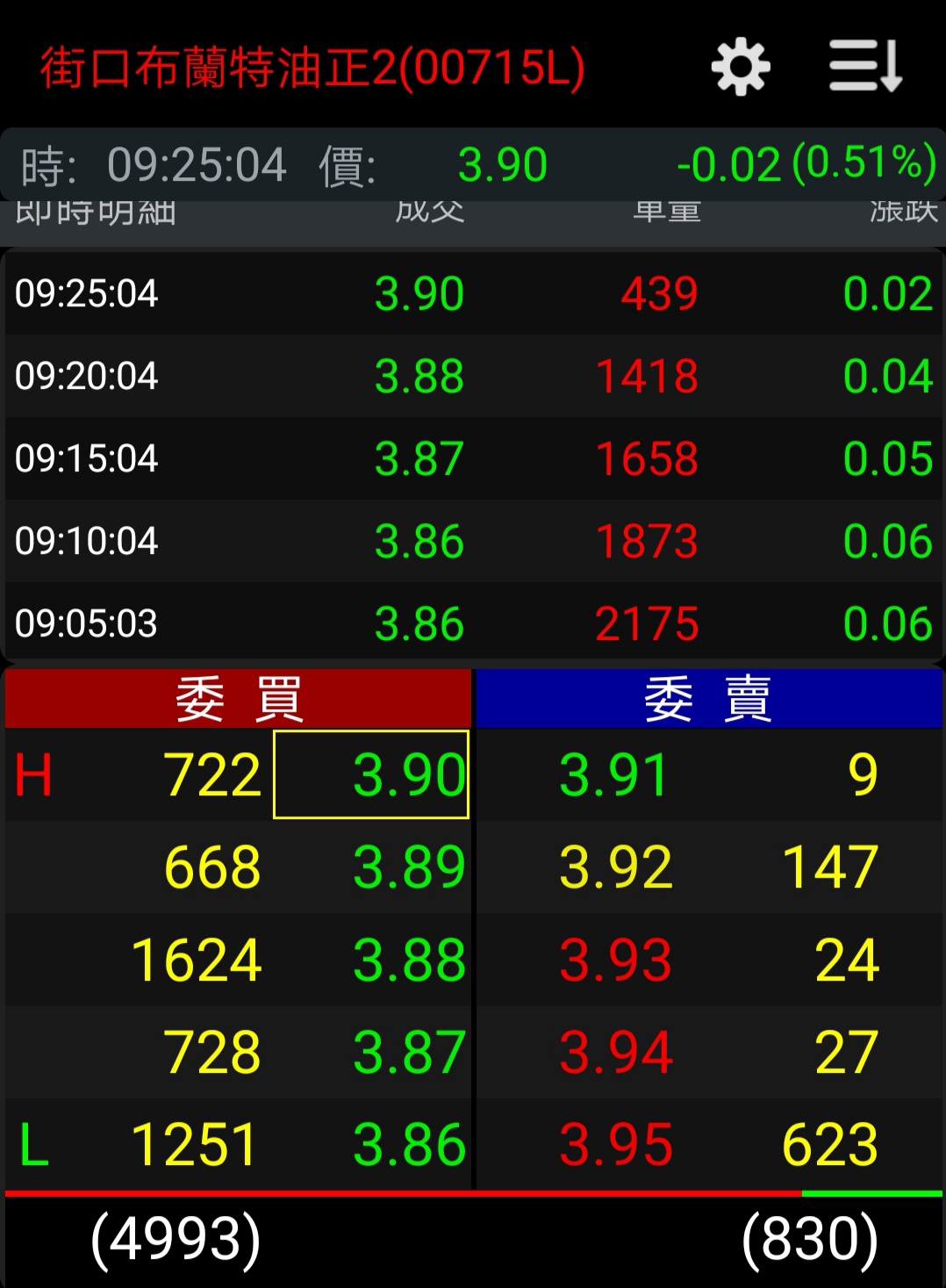Tap the total bid volume (4993)
Viewport: 946px width, 1288px height.
(176, 1239)
